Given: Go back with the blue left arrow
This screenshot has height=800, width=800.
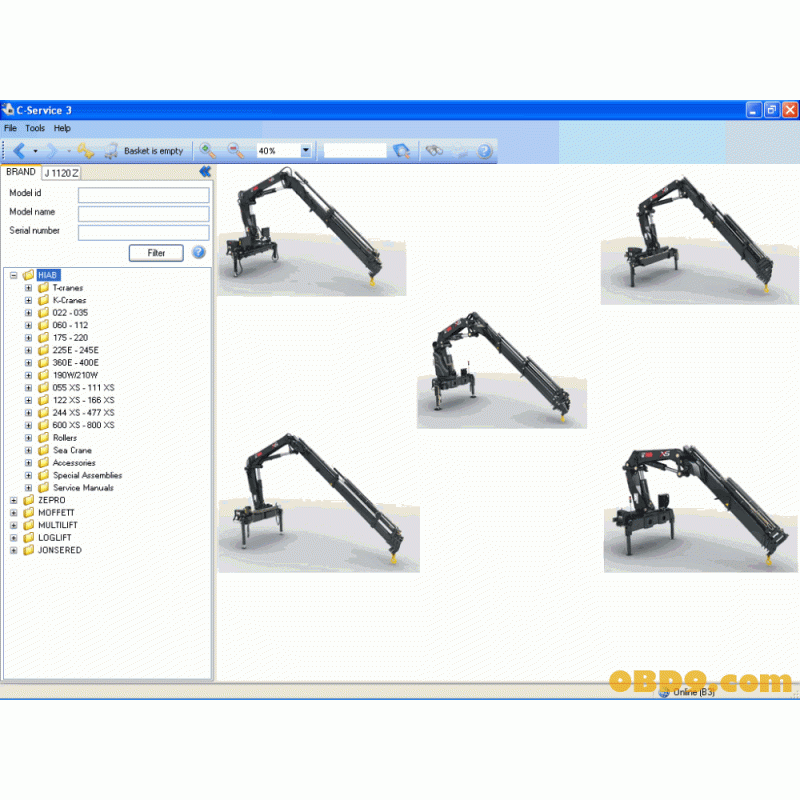Looking at the screenshot, I should click(19, 151).
